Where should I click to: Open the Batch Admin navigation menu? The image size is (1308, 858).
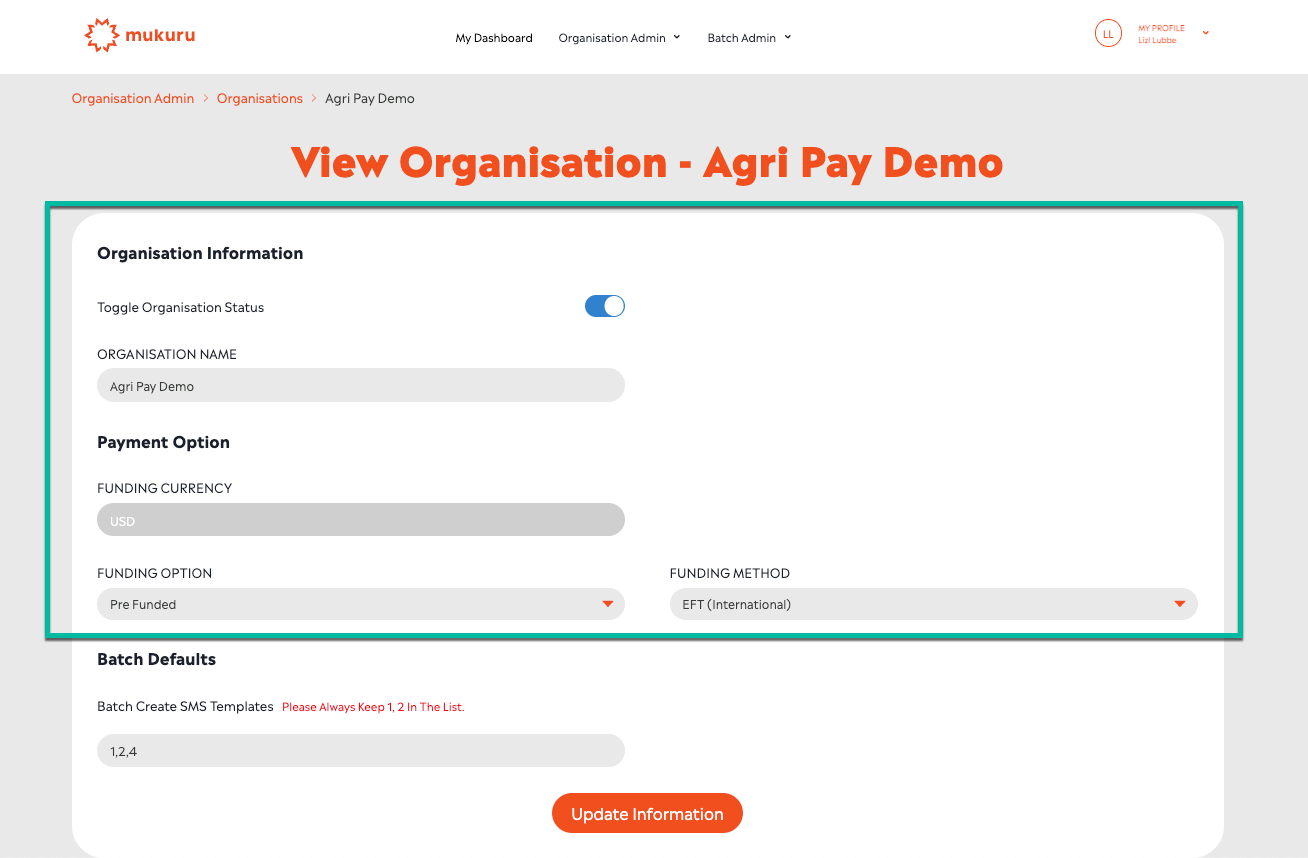(741, 38)
